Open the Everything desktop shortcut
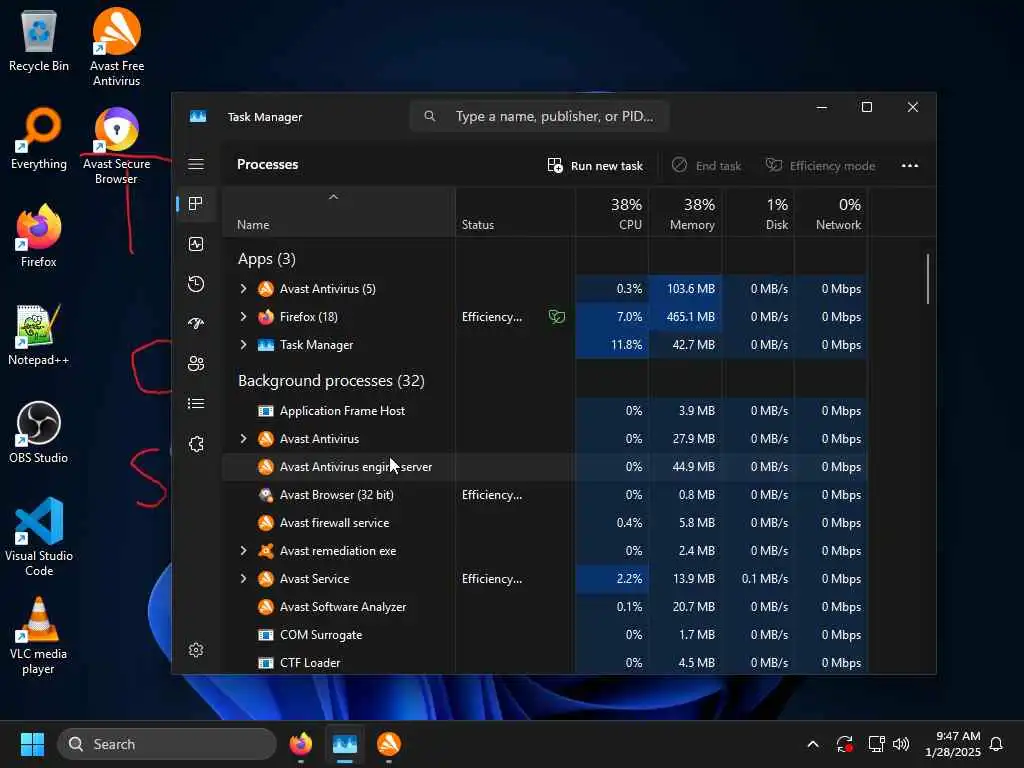 (x=39, y=139)
